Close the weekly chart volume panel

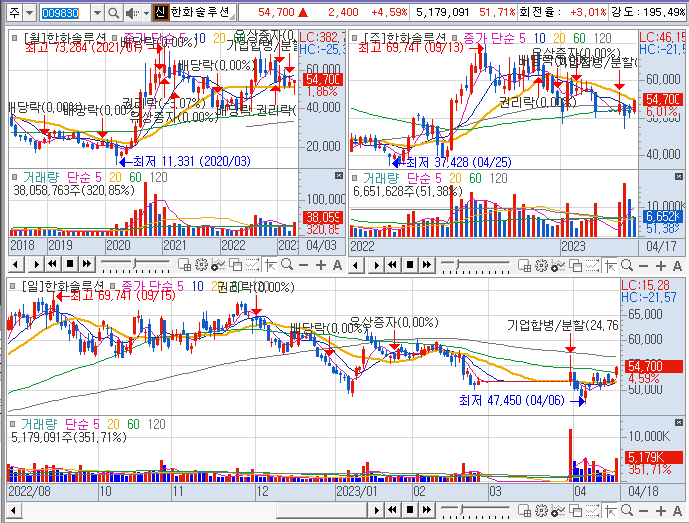click(679, 176)
